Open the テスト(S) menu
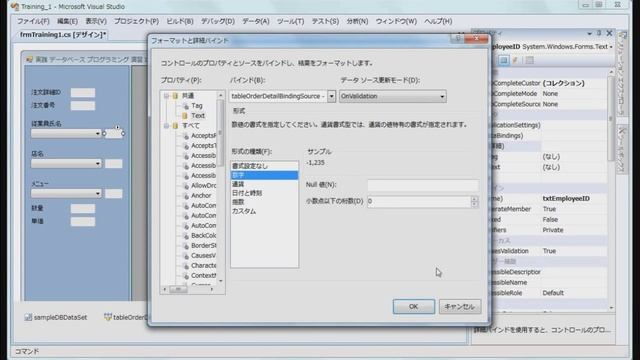The image size is (640, 360). coord(325,21)
